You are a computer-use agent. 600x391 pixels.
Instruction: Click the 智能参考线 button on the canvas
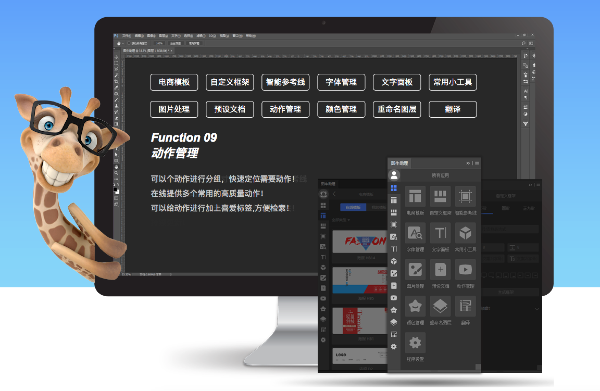285,82
